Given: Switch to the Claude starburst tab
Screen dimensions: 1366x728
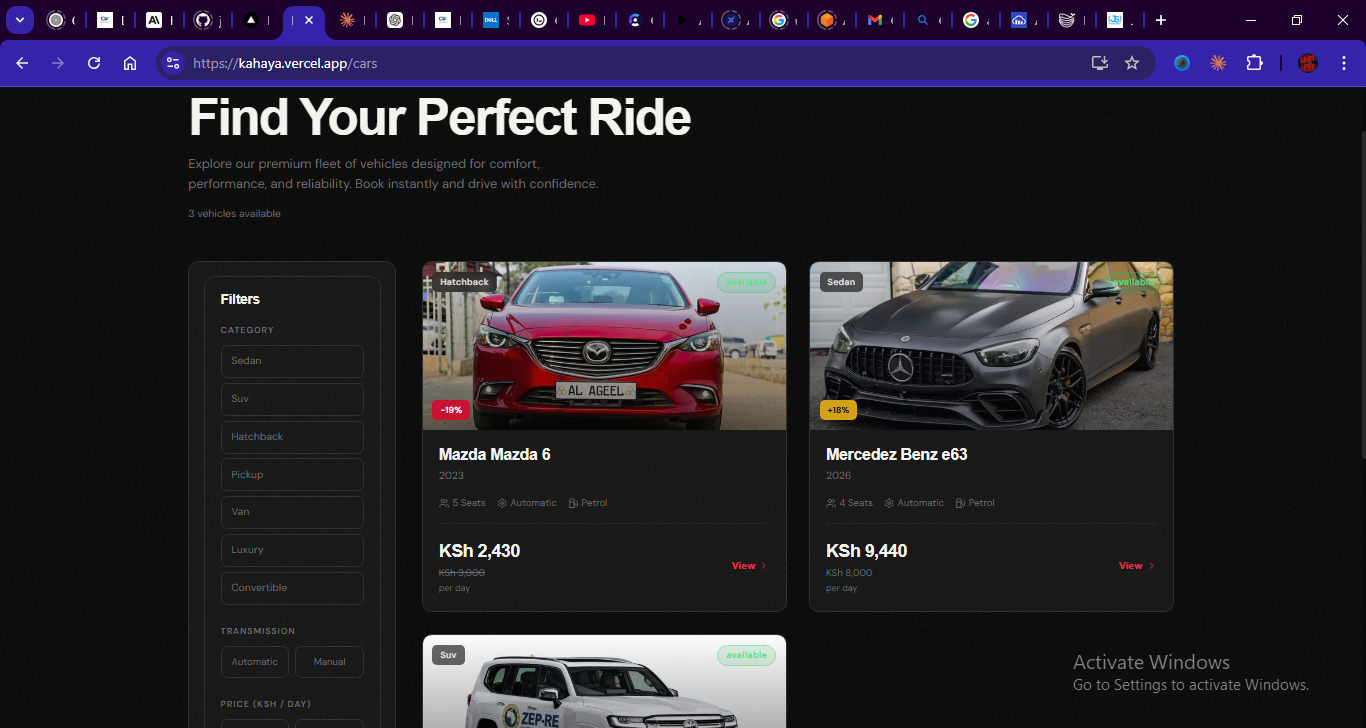Looking at the screenshot, I should click(x=347, y=20).
